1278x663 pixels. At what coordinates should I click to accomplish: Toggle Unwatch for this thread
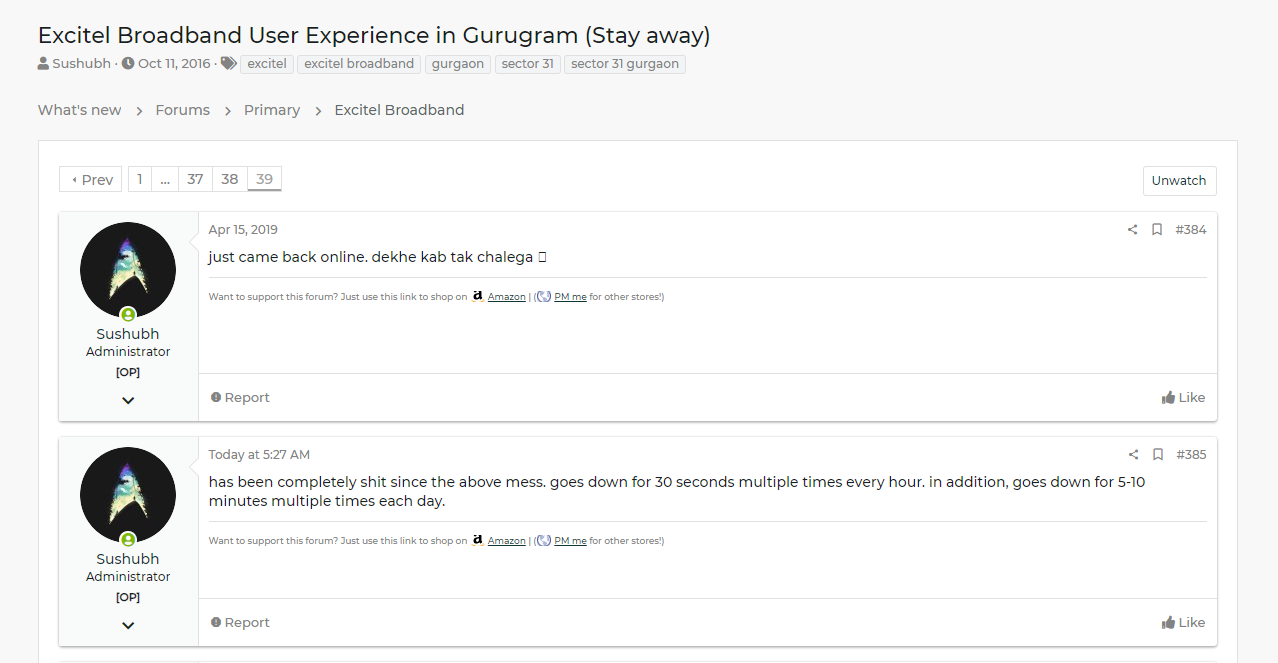coord(1179,181)
